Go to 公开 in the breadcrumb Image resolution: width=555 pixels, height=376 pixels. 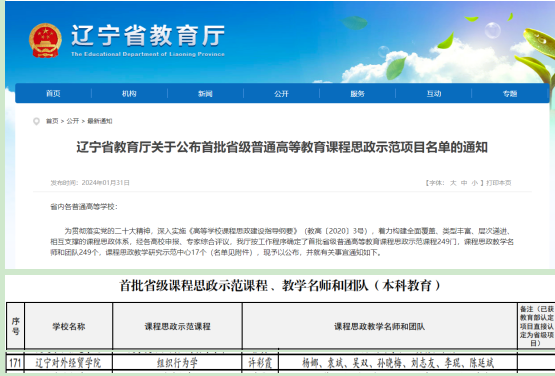[73, 121]
